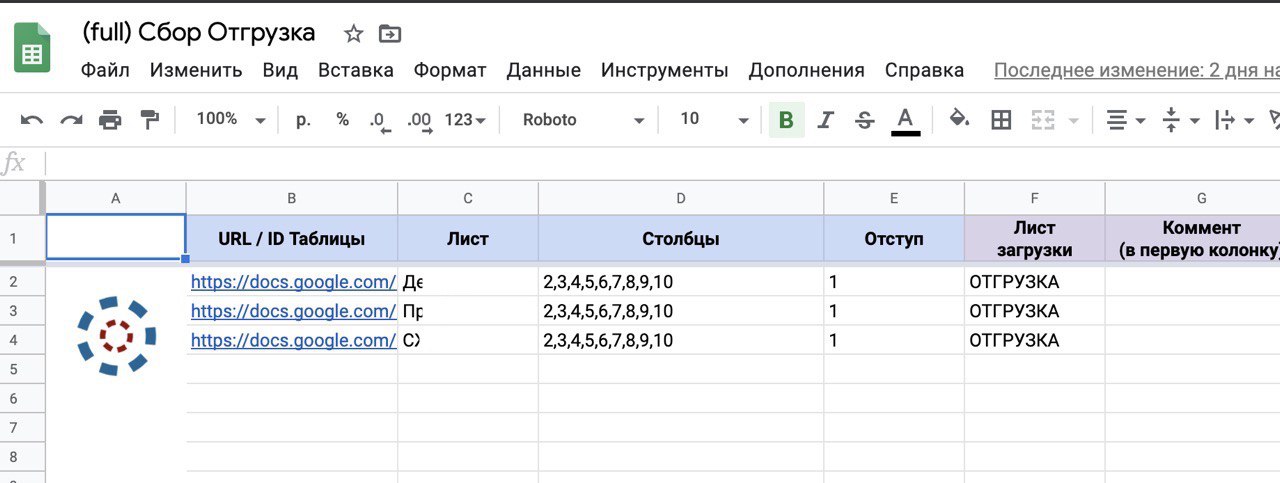The image size is (1280, 483).
Task: Star this spreadsheet document
Action: 353,34
